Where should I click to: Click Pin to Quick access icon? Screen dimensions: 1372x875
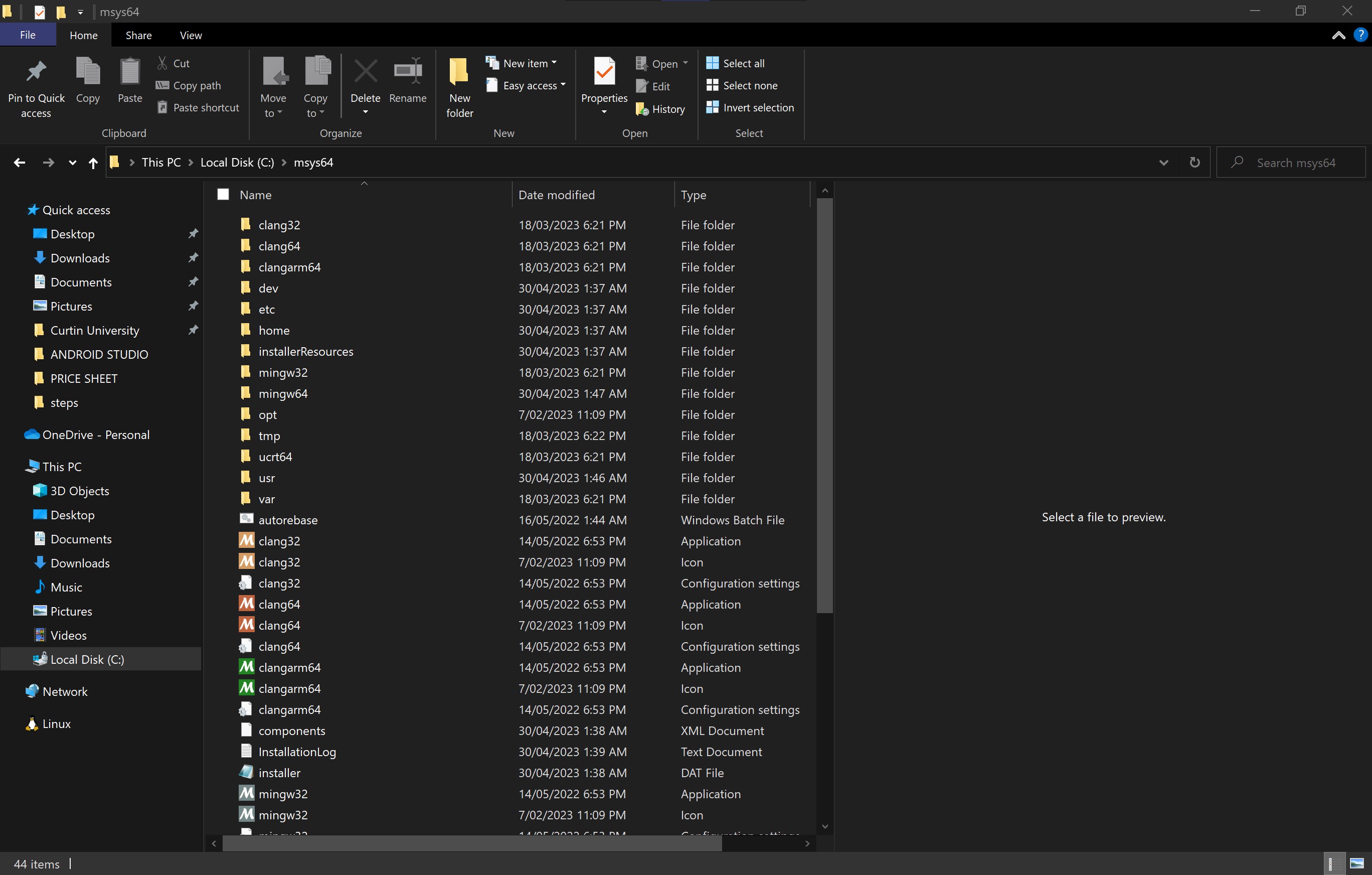coord(36,71)
